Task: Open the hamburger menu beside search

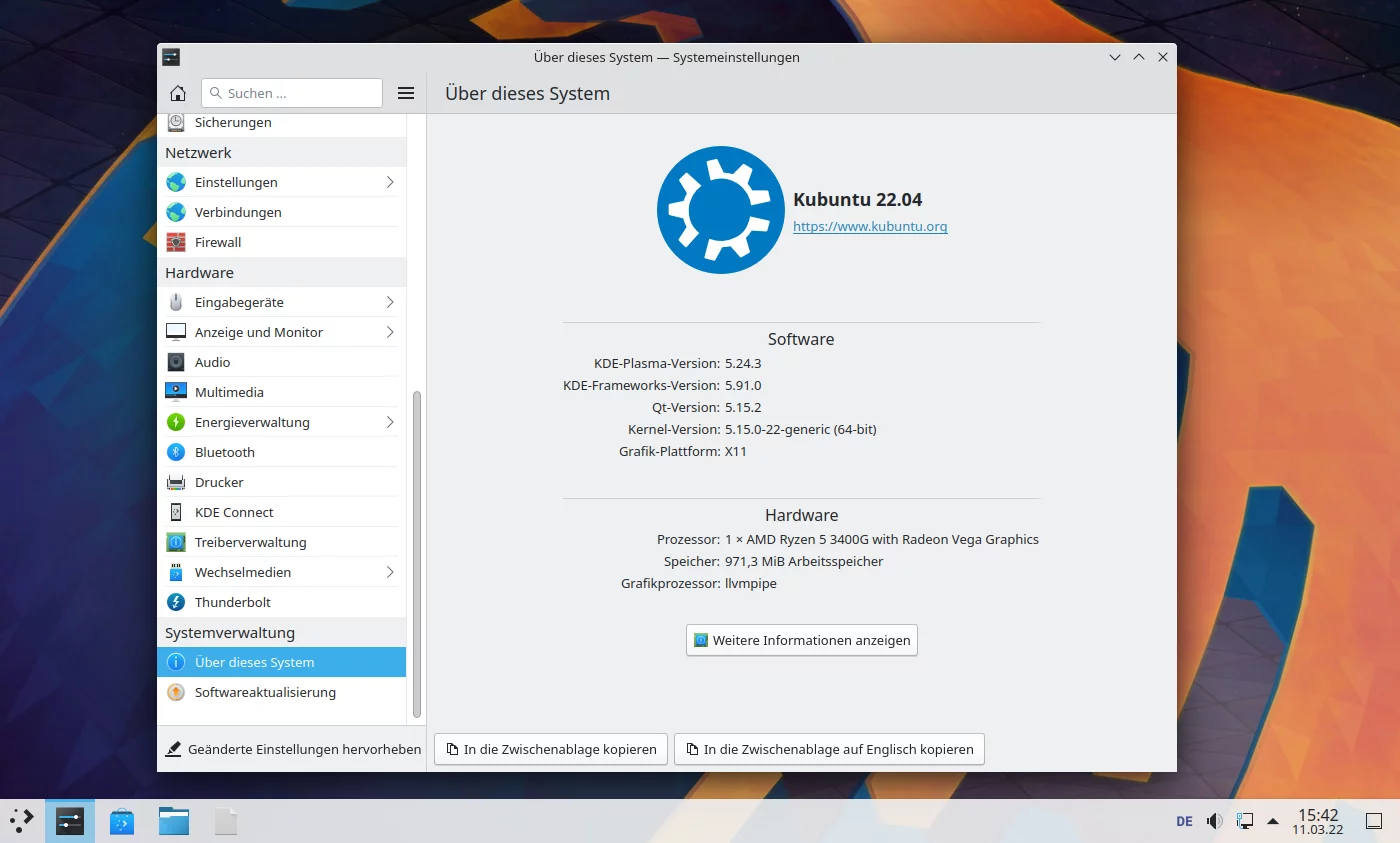Action: tap(406, 93)
